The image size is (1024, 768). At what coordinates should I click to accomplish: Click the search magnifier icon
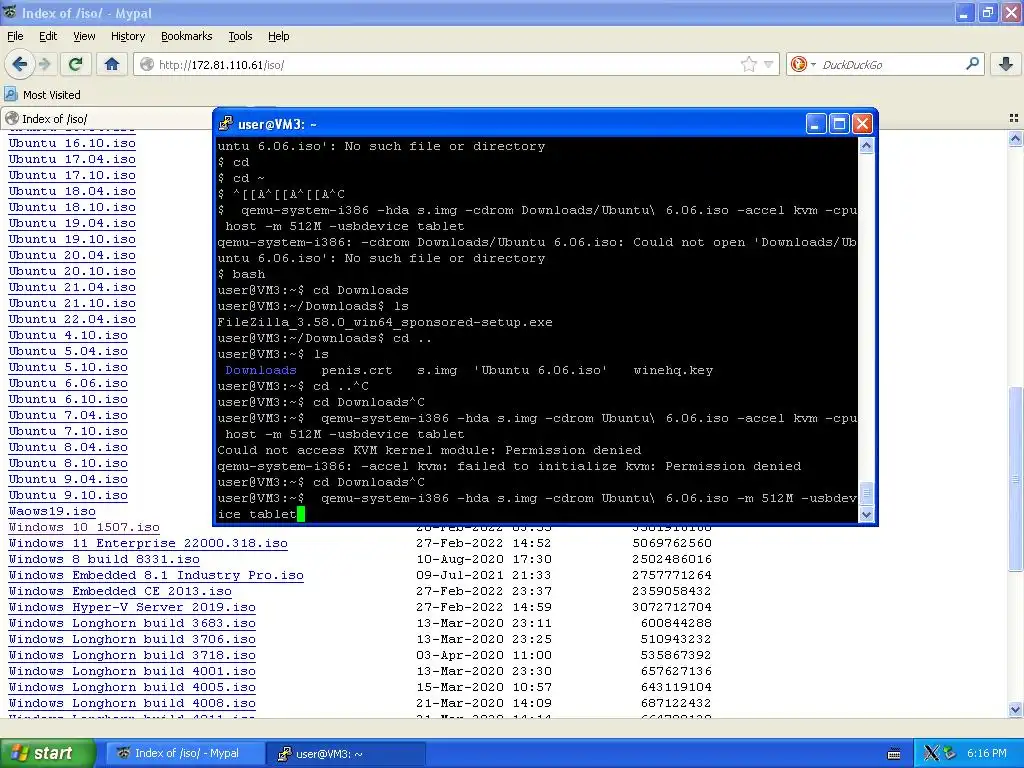click(972, 63)
